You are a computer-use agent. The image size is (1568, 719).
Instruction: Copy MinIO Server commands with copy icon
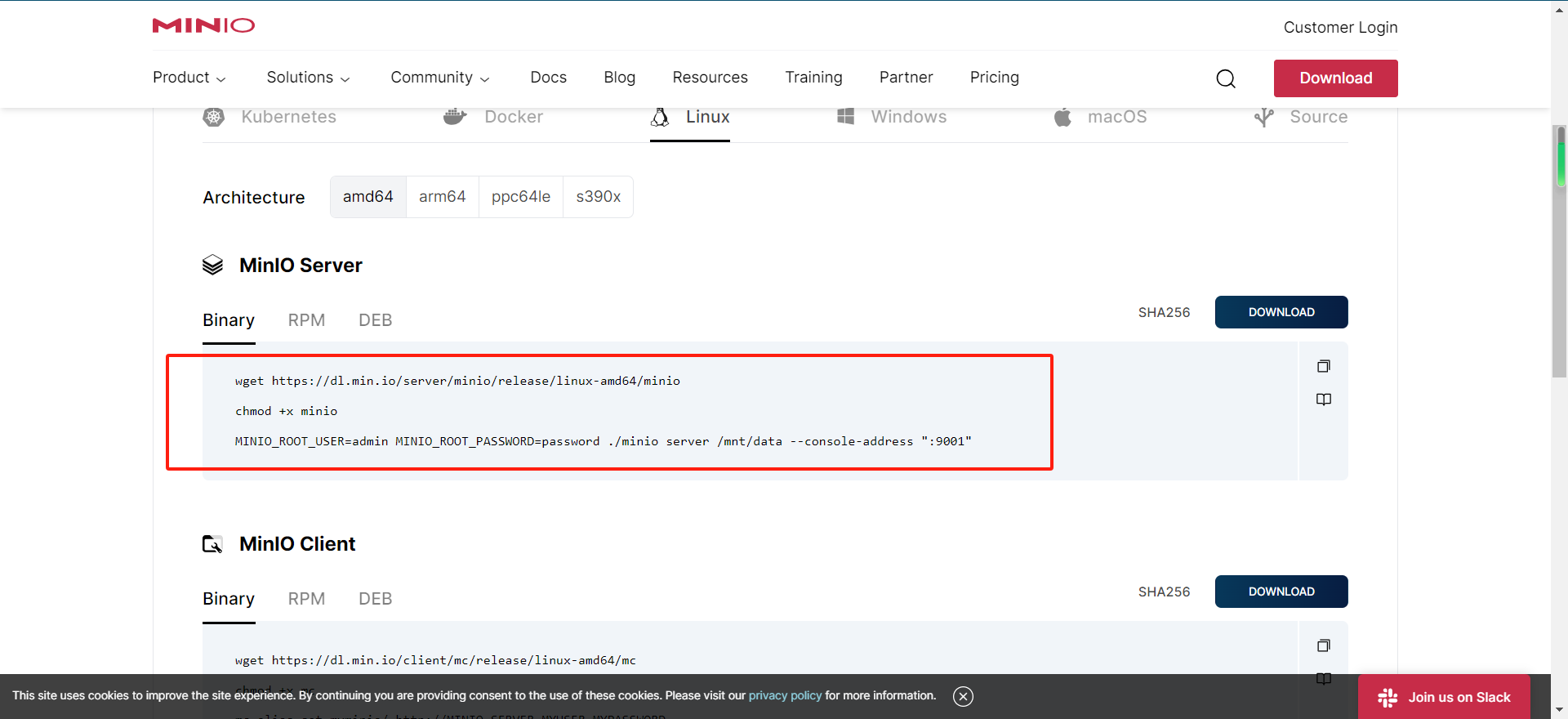pos(1324,366)
